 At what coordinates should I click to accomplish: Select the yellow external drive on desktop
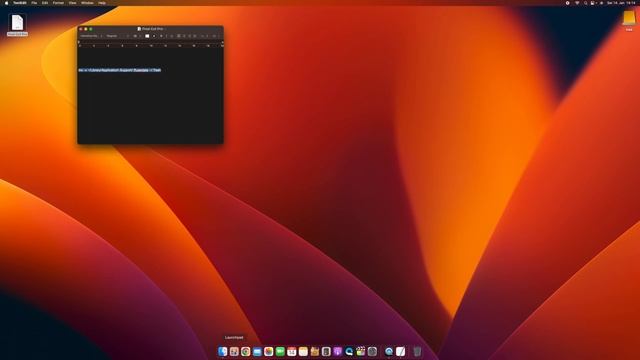click(629, 18)
